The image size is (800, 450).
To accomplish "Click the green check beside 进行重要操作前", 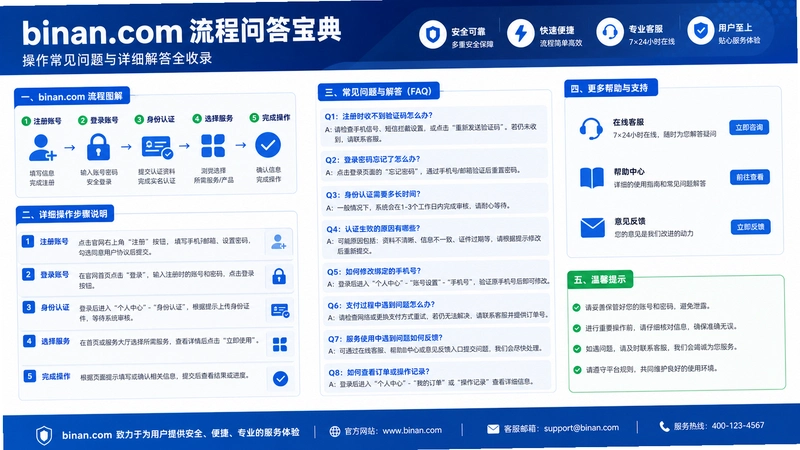I will pos(577,328).
